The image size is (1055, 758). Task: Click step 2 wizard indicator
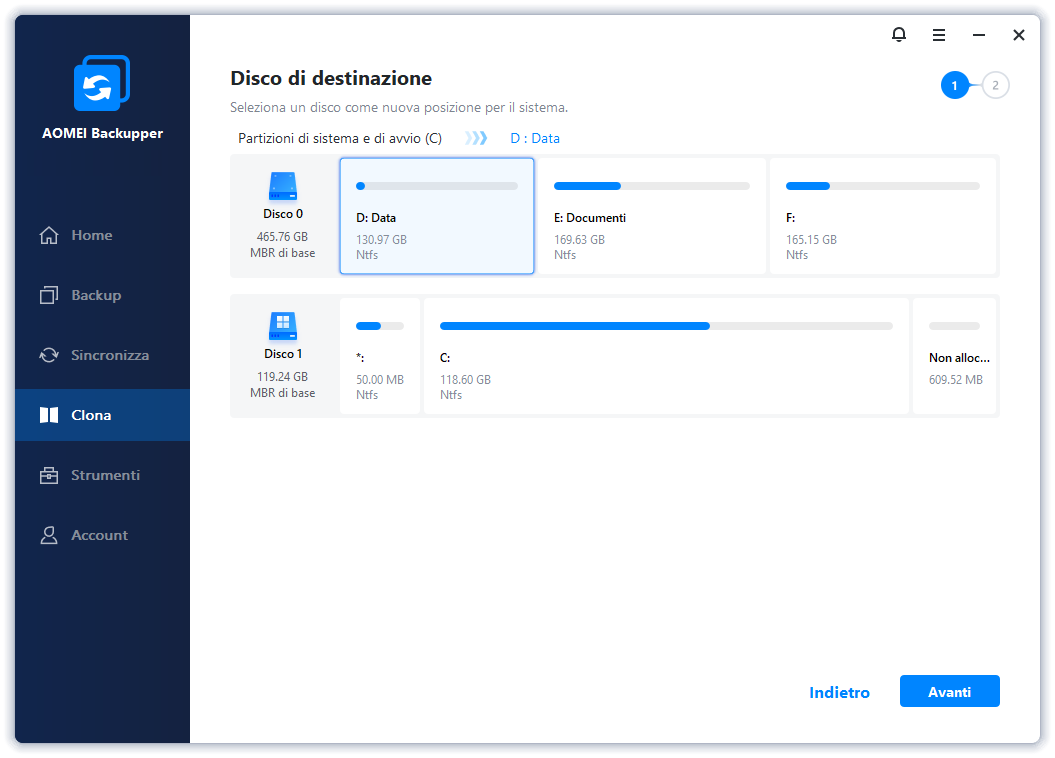[995, 85]
